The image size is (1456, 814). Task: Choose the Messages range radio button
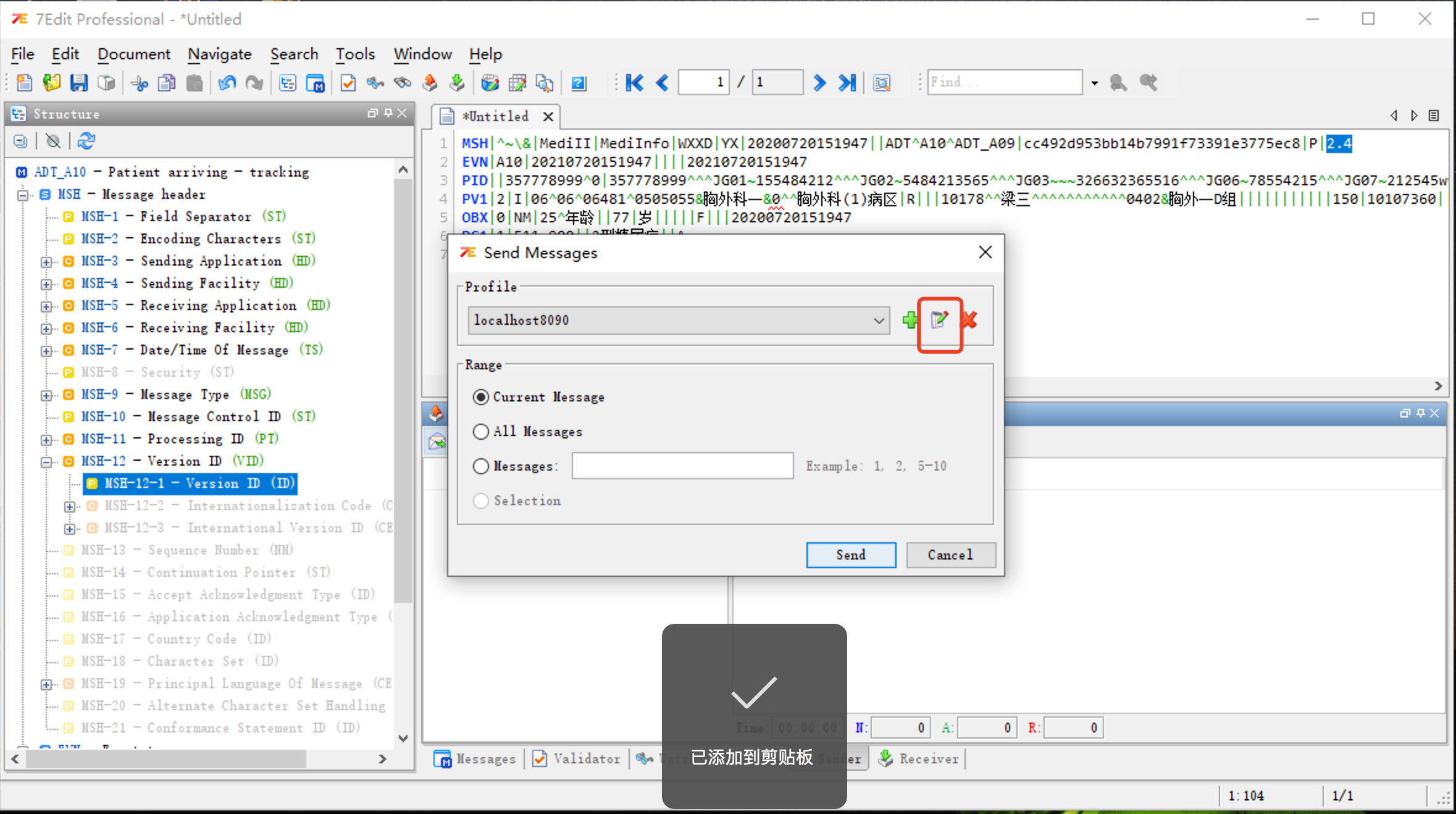click(481, 466)
